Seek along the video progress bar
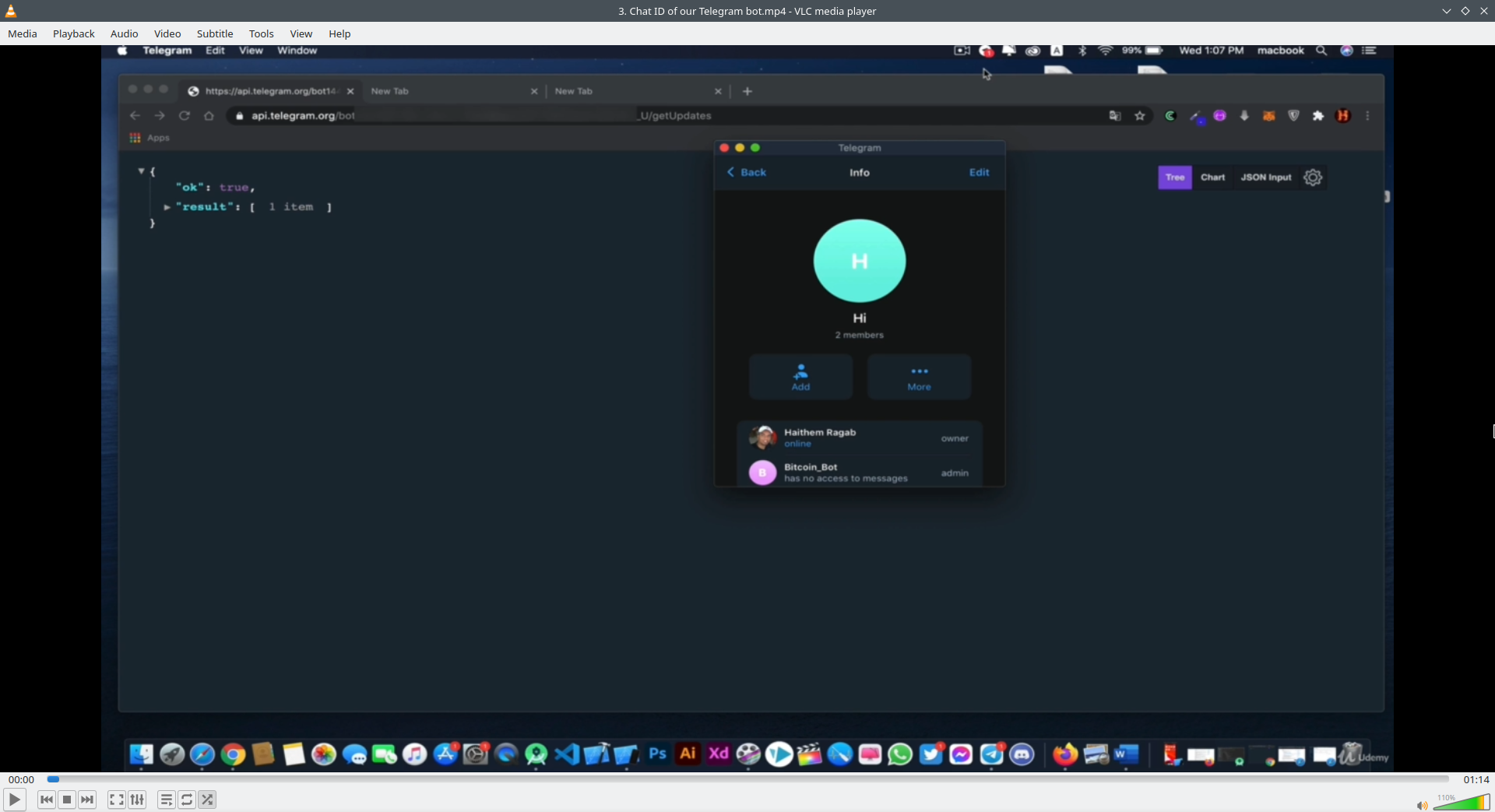 tap(747, 779)
